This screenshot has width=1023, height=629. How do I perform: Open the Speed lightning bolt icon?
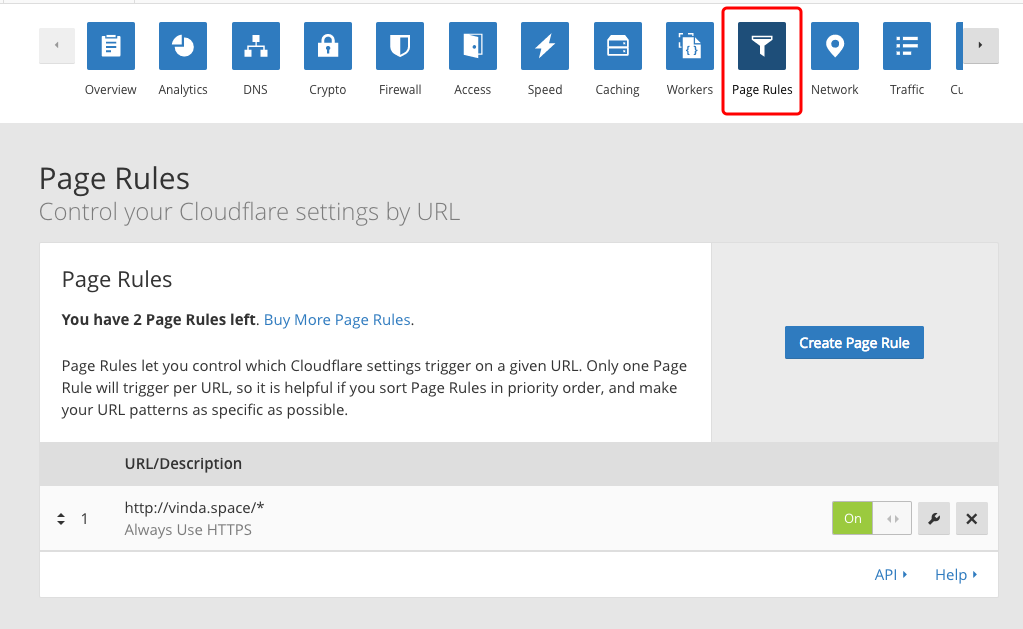click(545, 46)
